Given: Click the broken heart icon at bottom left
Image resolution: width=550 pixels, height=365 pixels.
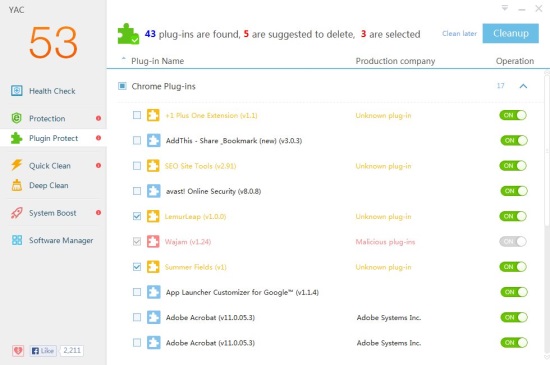Looking at the screenshot, I should 18,351.
